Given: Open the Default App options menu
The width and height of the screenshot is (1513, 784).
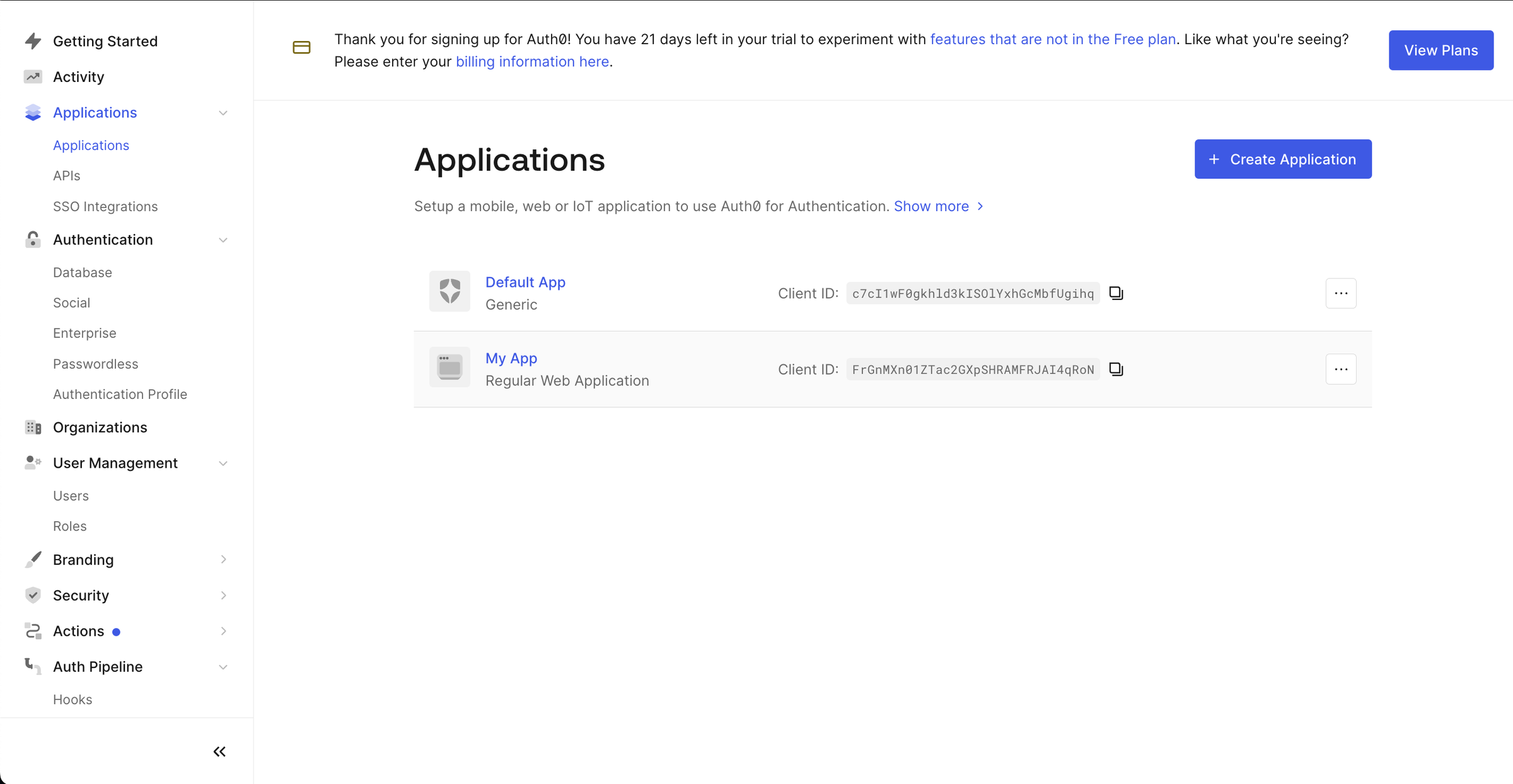Looking at the screenshot, I should pyautogui.click(x=1341, y=293).
